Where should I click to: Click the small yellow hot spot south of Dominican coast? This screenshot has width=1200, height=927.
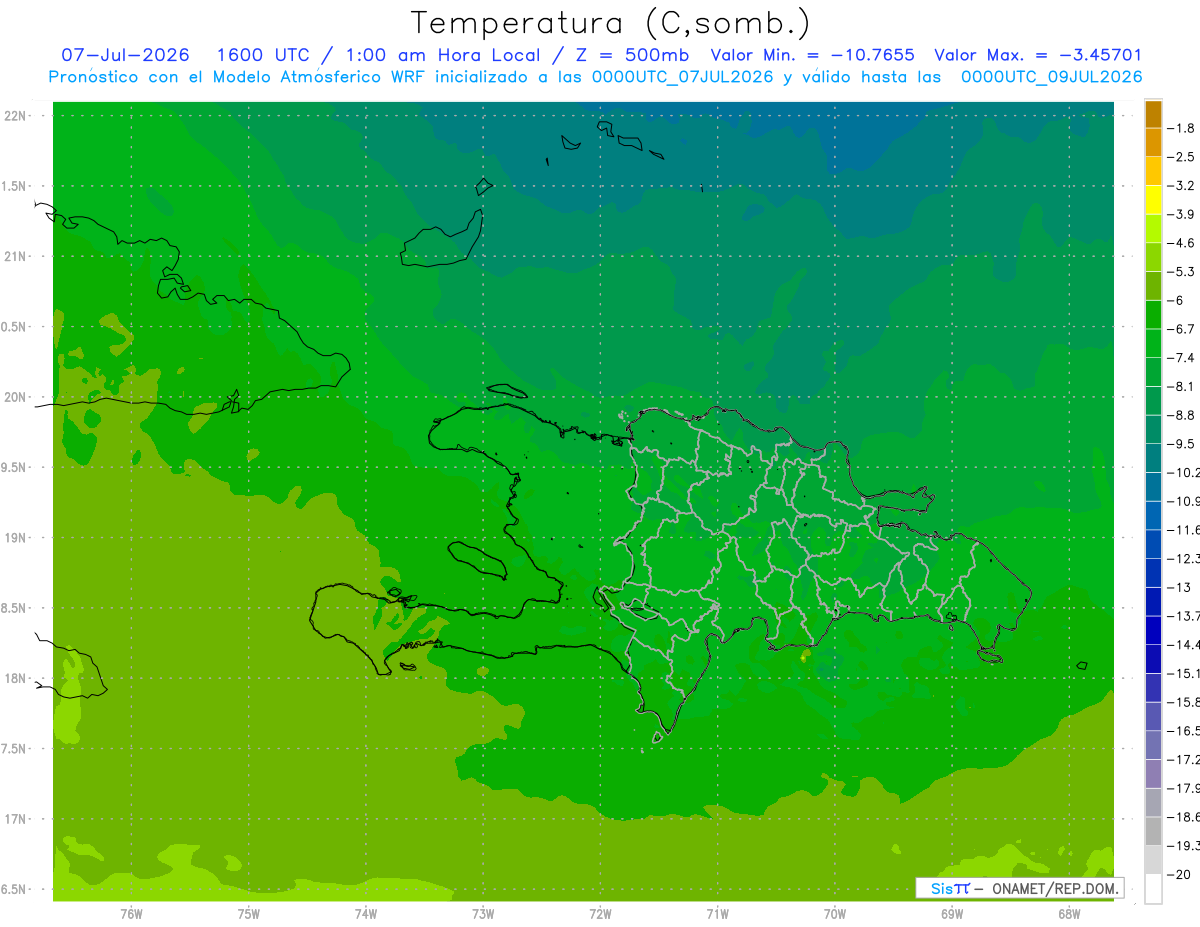(x=805, y=657)
